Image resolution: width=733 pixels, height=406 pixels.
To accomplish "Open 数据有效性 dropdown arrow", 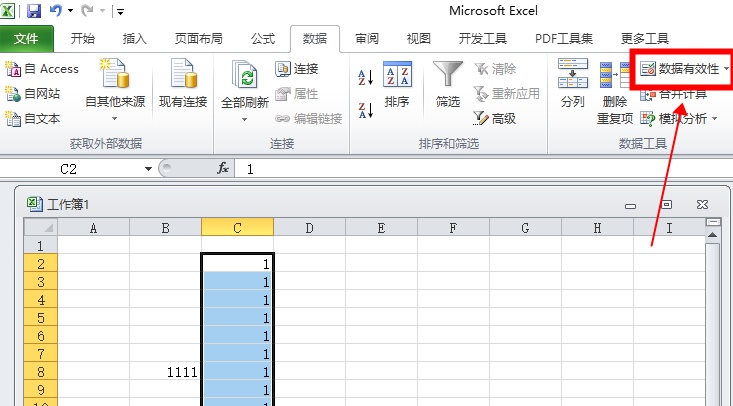I will coord(726,69).
